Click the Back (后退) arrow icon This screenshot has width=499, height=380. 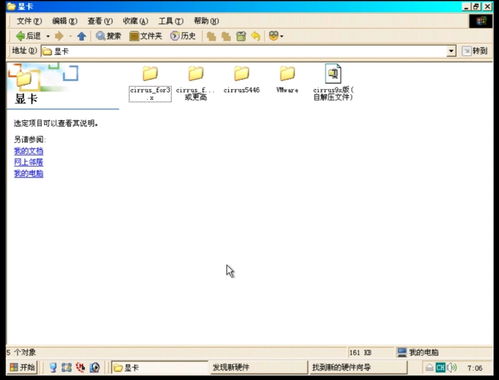click(20, 36)
